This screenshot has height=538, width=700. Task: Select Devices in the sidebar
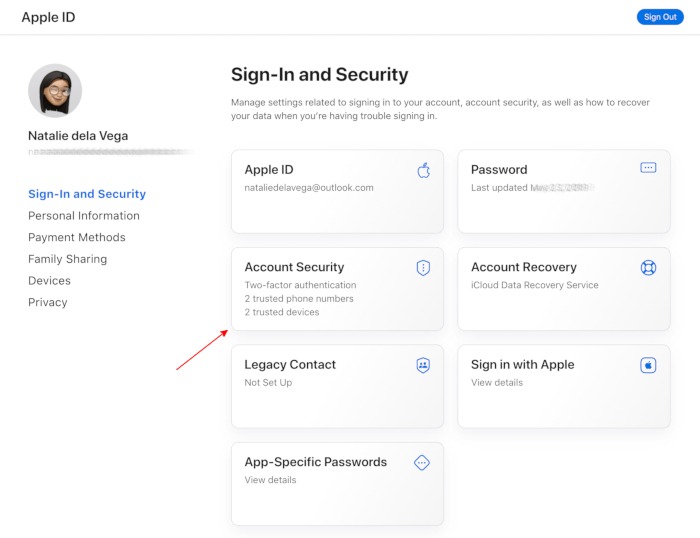click(x=49, y=281)
